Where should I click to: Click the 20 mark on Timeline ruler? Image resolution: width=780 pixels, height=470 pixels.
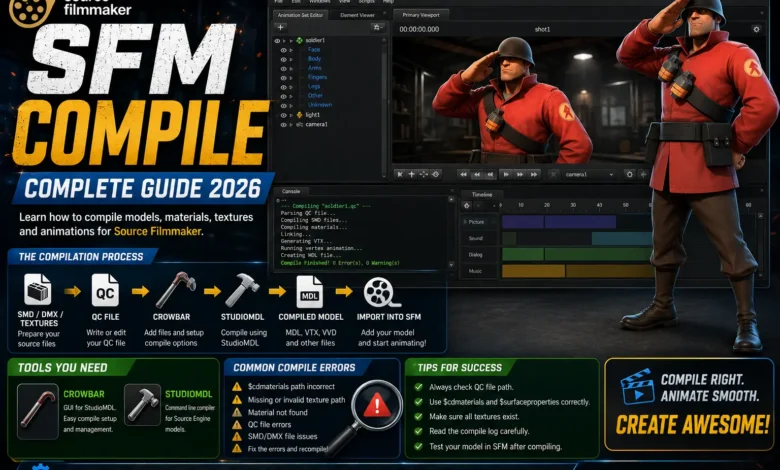pyautogui.click(x=547, y=205)
